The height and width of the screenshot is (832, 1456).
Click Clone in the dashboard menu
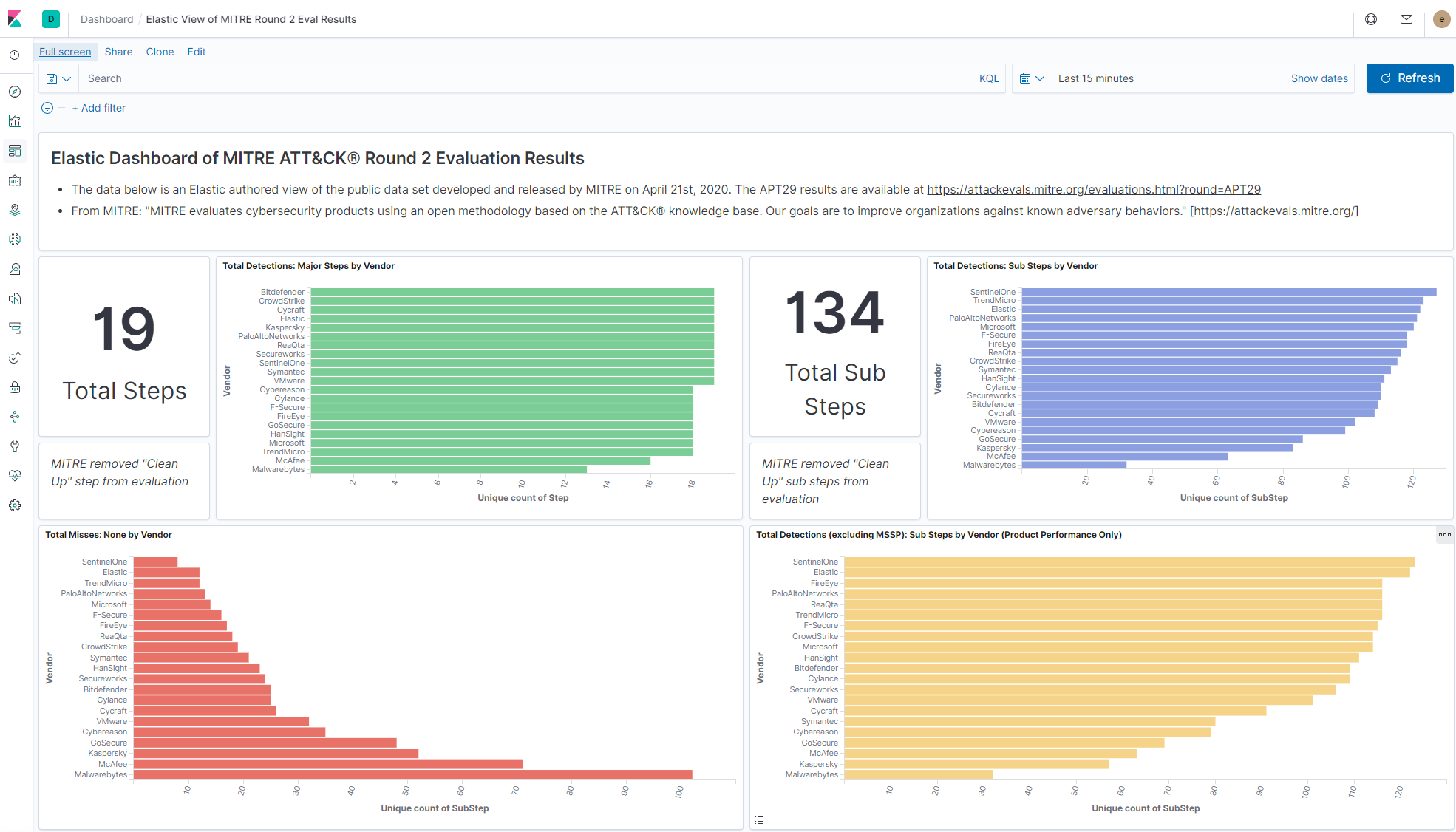click(160, 52)
